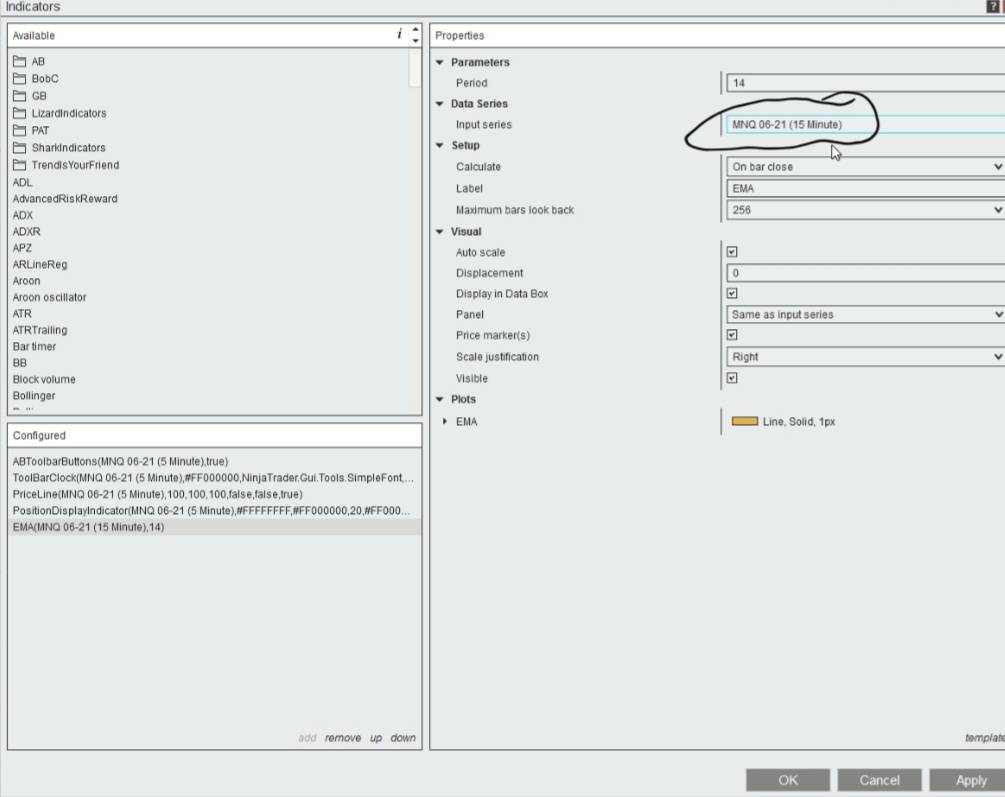
Task: Open the Scale justification dropdown
Action: coord(865,357)
